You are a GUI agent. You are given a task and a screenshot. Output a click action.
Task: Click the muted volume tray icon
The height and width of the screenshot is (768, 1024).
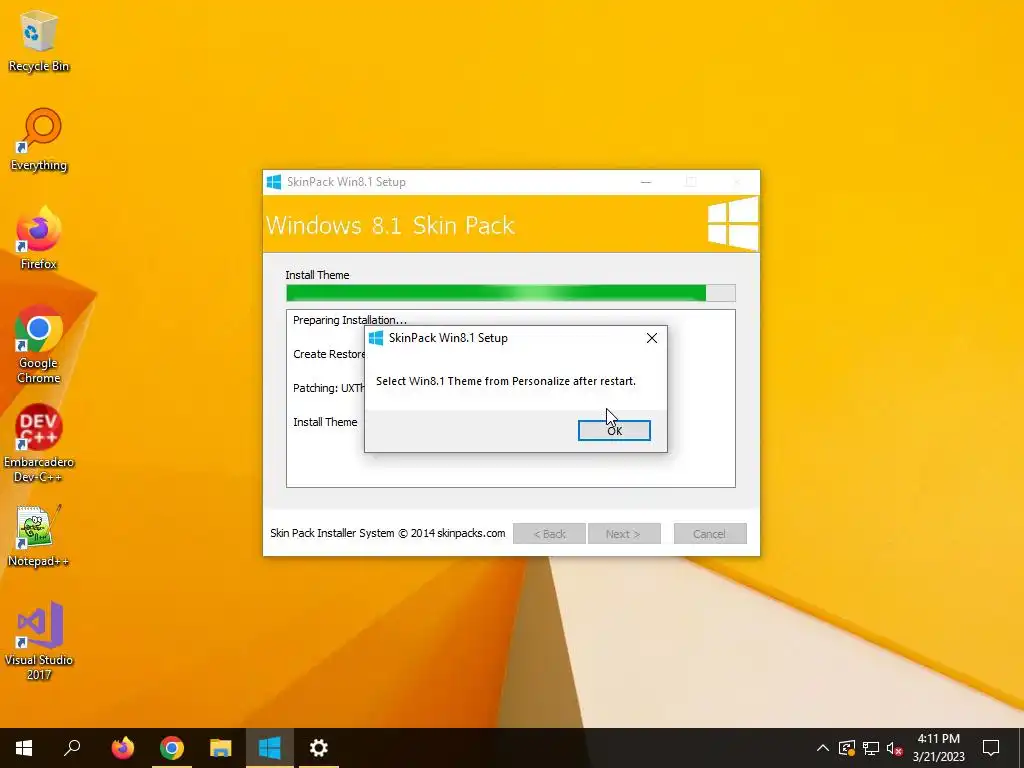point(895,748)
